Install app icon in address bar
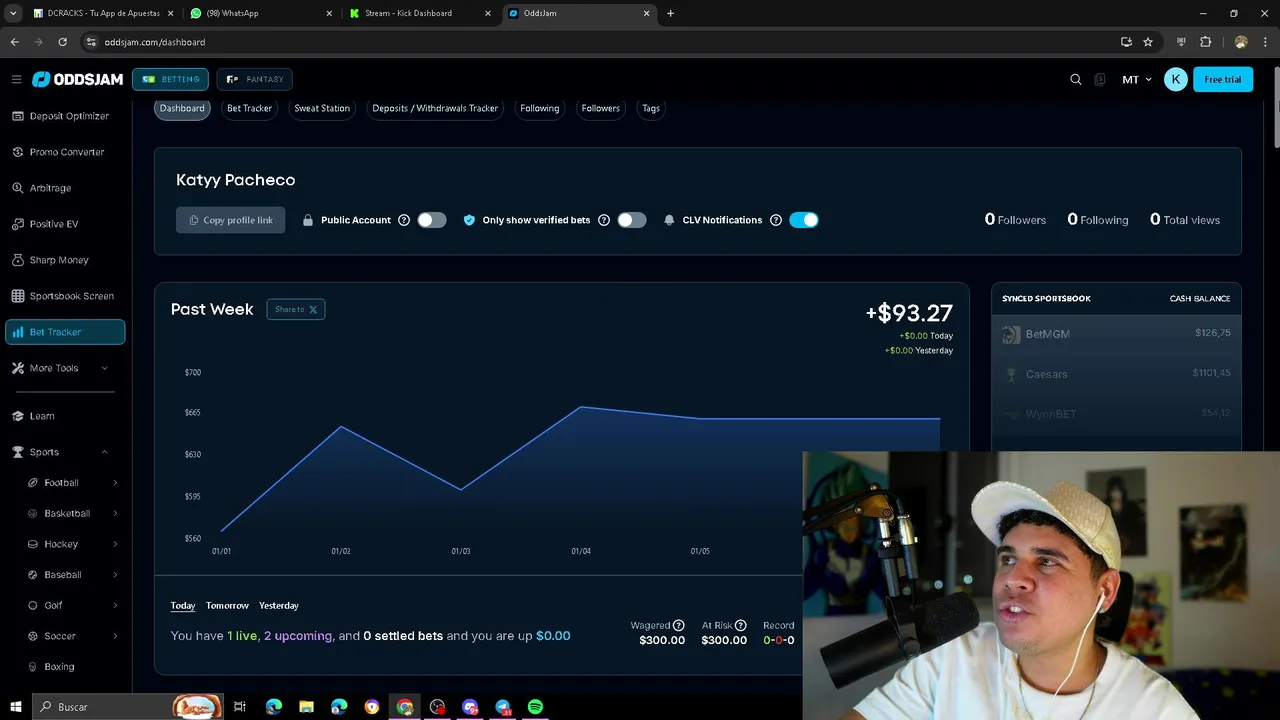Viewport: 1280px width, 720px height. coord(1126,42)
